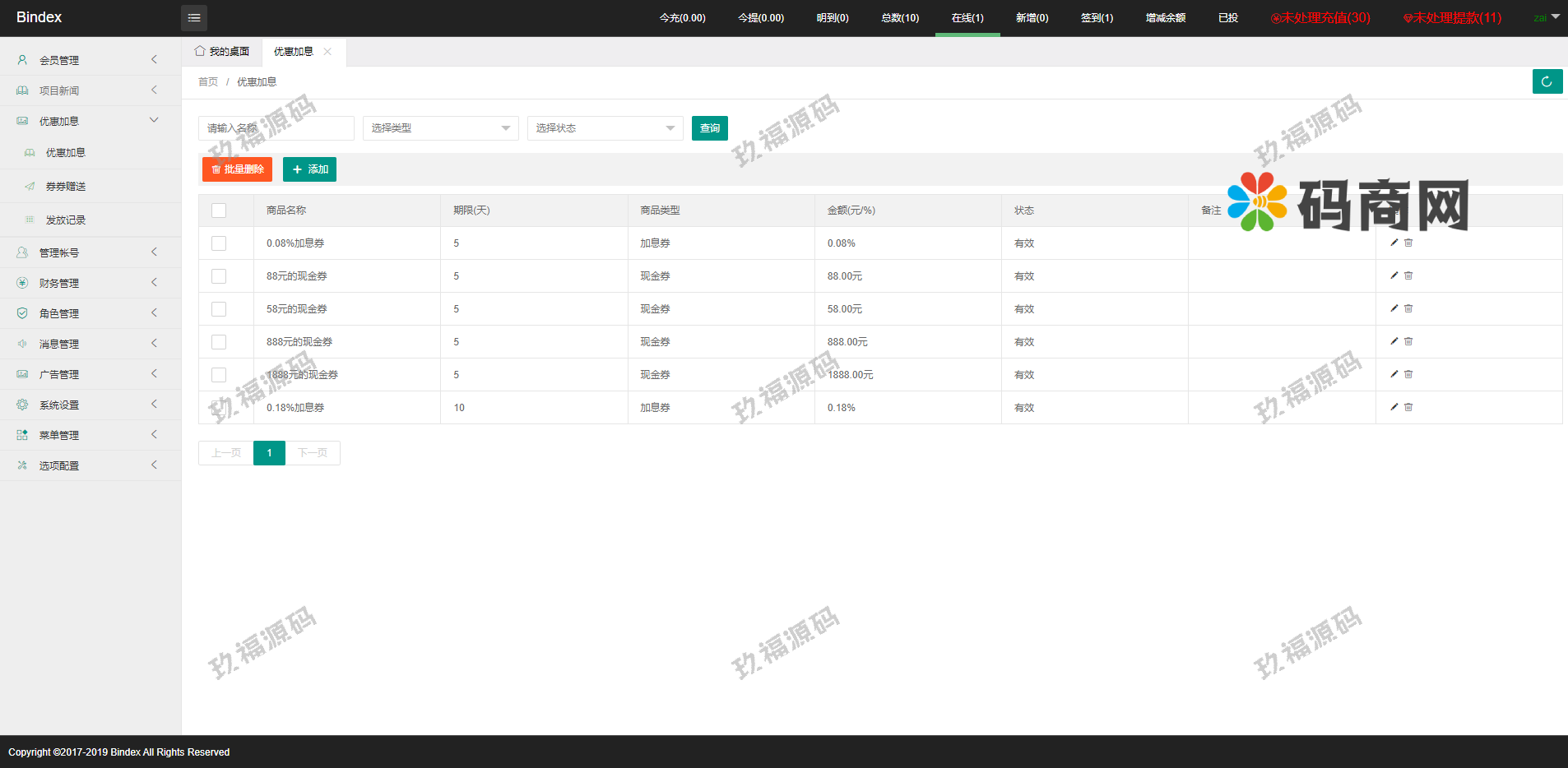Open the 选择状态 dropdown
The width and height of the screenshot is (1568, 768).
[605, 128]
